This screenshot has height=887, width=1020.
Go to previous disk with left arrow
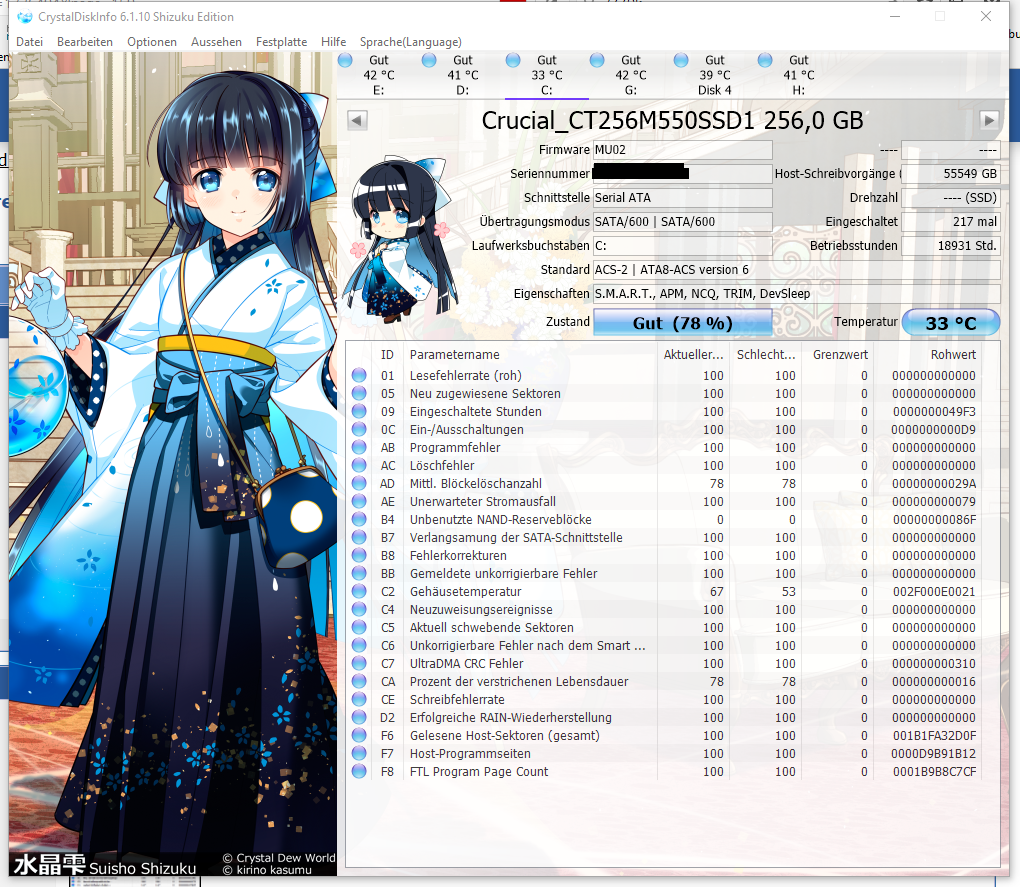point(357,120)
